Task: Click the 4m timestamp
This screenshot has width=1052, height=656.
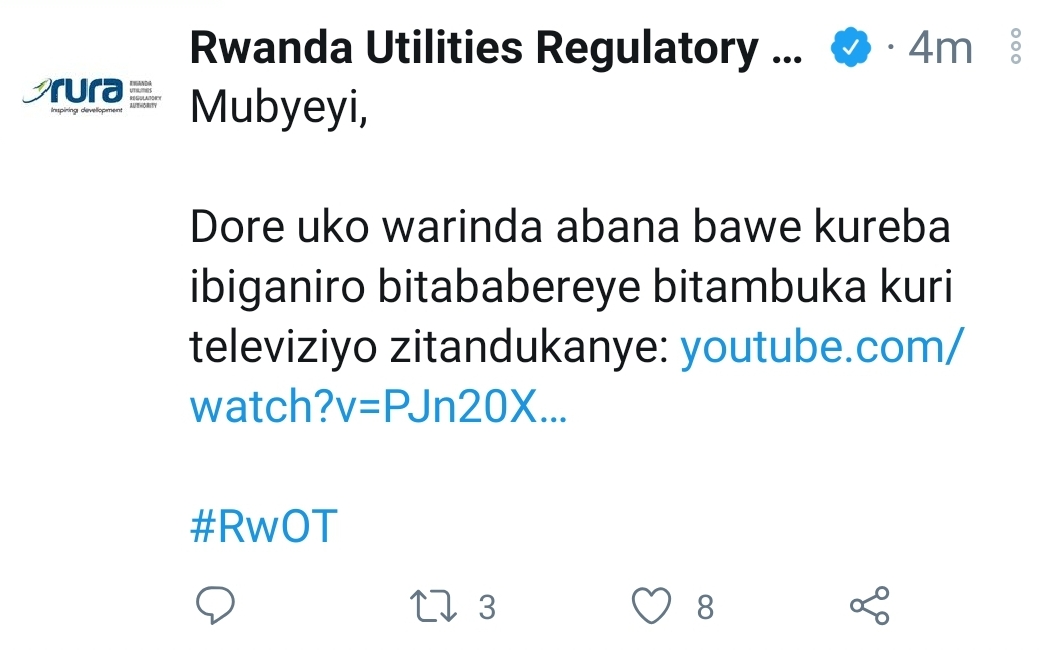Action: (x=940, y=48)
